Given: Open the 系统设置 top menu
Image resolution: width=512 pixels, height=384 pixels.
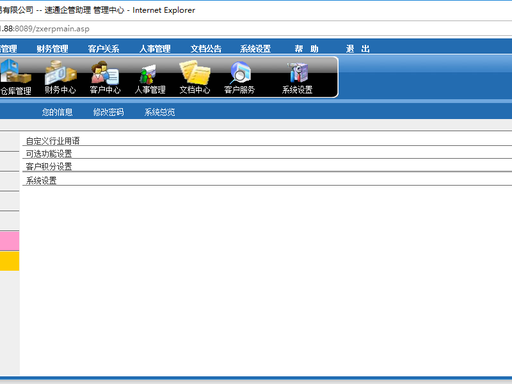Looking at the screenshot, I should (255, 49).
